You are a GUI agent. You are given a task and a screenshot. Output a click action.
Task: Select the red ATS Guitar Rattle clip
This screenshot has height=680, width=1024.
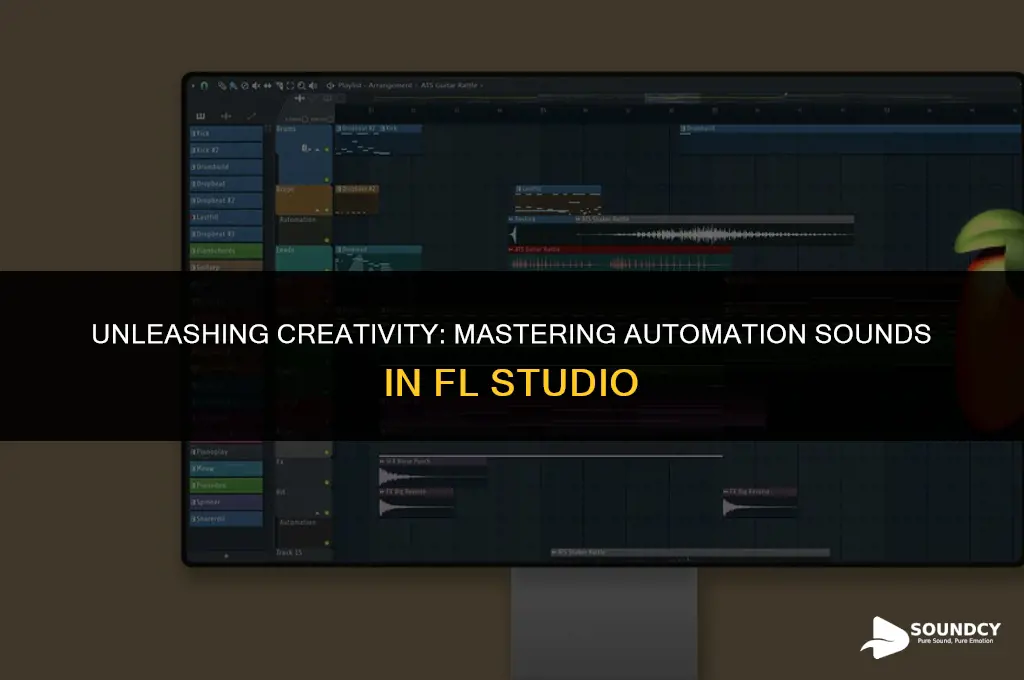(620, 258)
